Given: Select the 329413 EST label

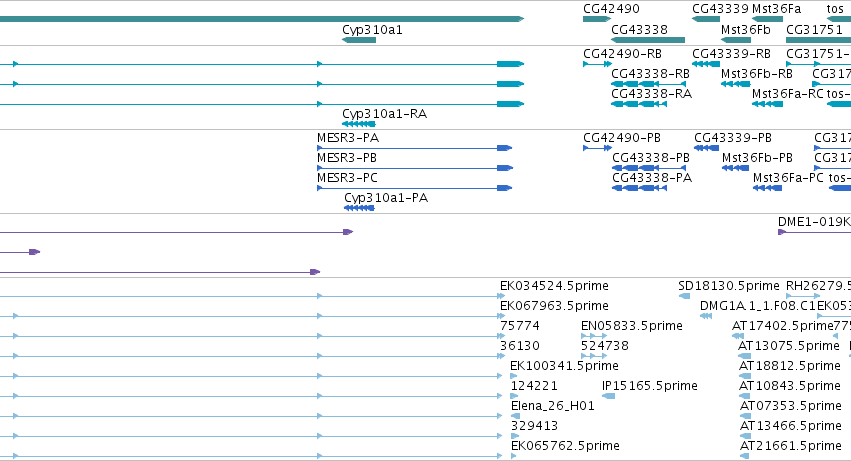Looking at the screenshot, I should click(x=534, y=426).
